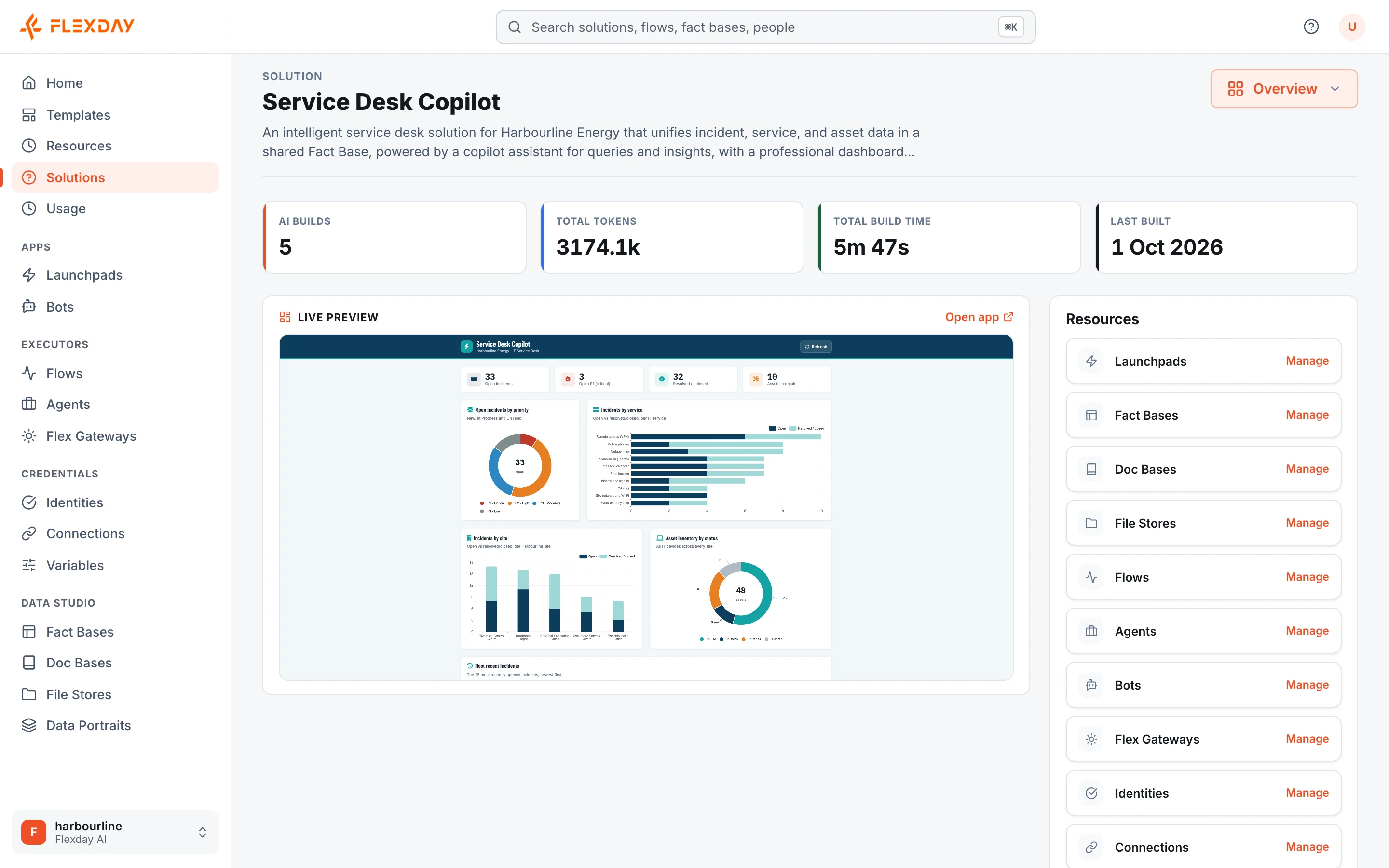This screenshot has width=1389, height=868.
Task: Click the Open app link
Action: click(979, 317)
